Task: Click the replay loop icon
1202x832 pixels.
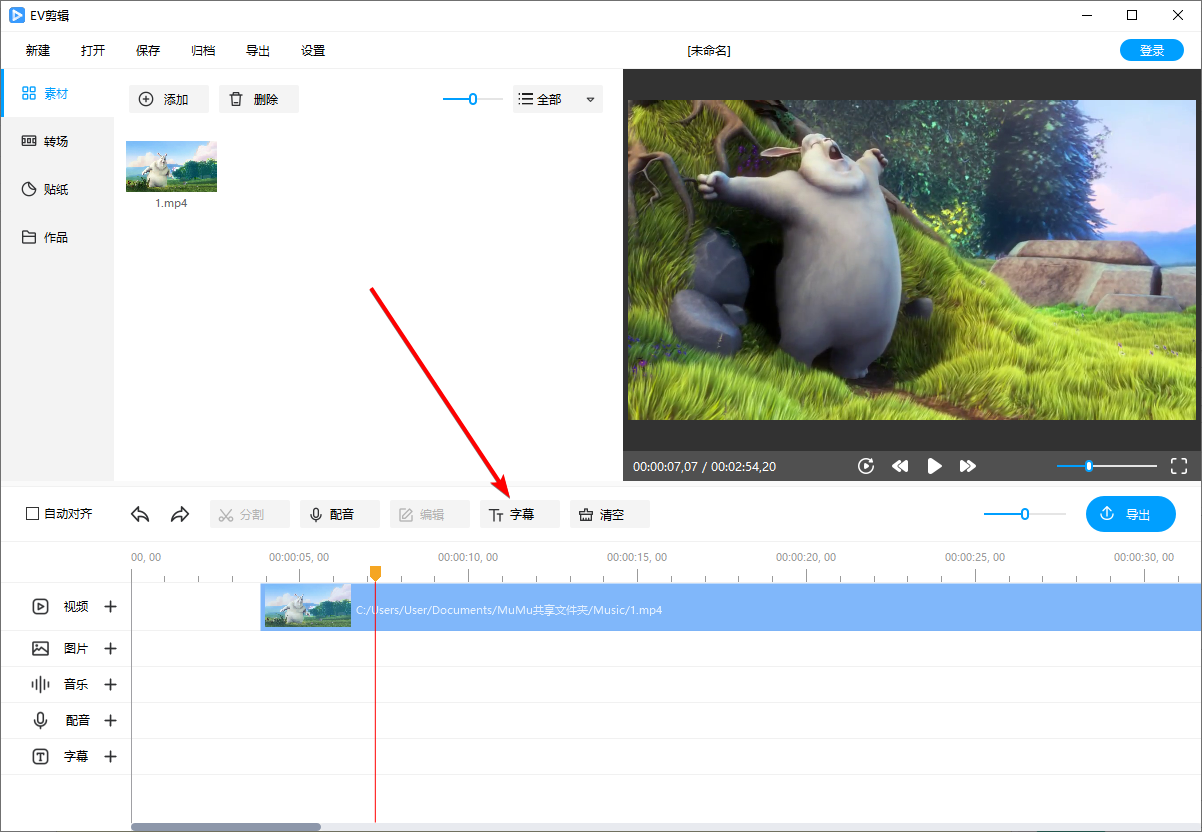Action: [x=866, y=466]
